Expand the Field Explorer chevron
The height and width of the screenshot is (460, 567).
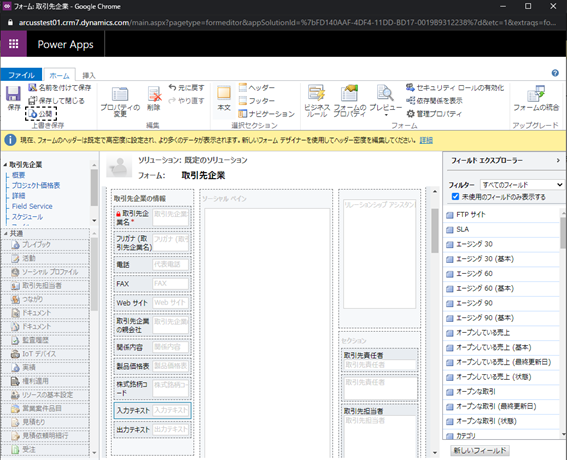tap(558, 160)
